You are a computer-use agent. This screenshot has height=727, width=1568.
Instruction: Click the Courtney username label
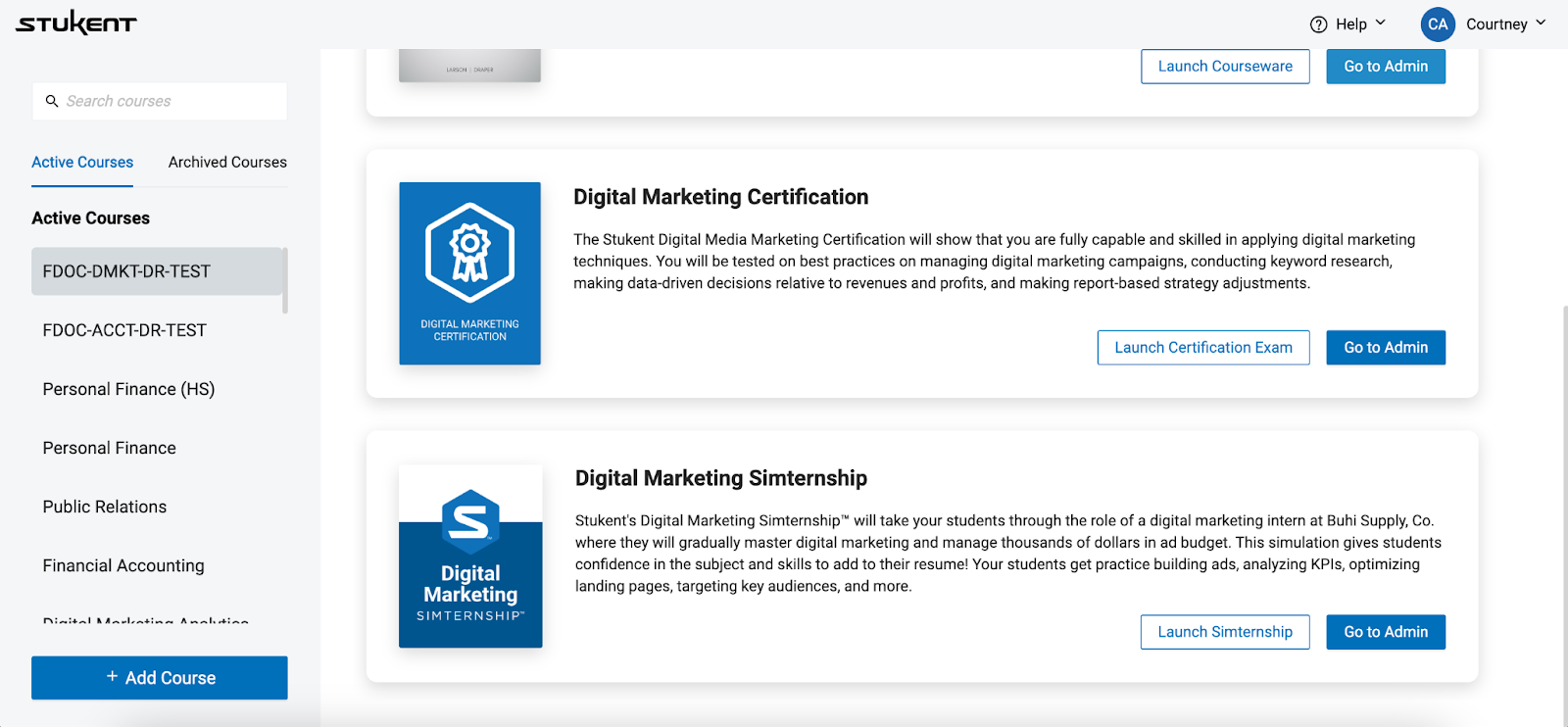[x=1496, y=24]
